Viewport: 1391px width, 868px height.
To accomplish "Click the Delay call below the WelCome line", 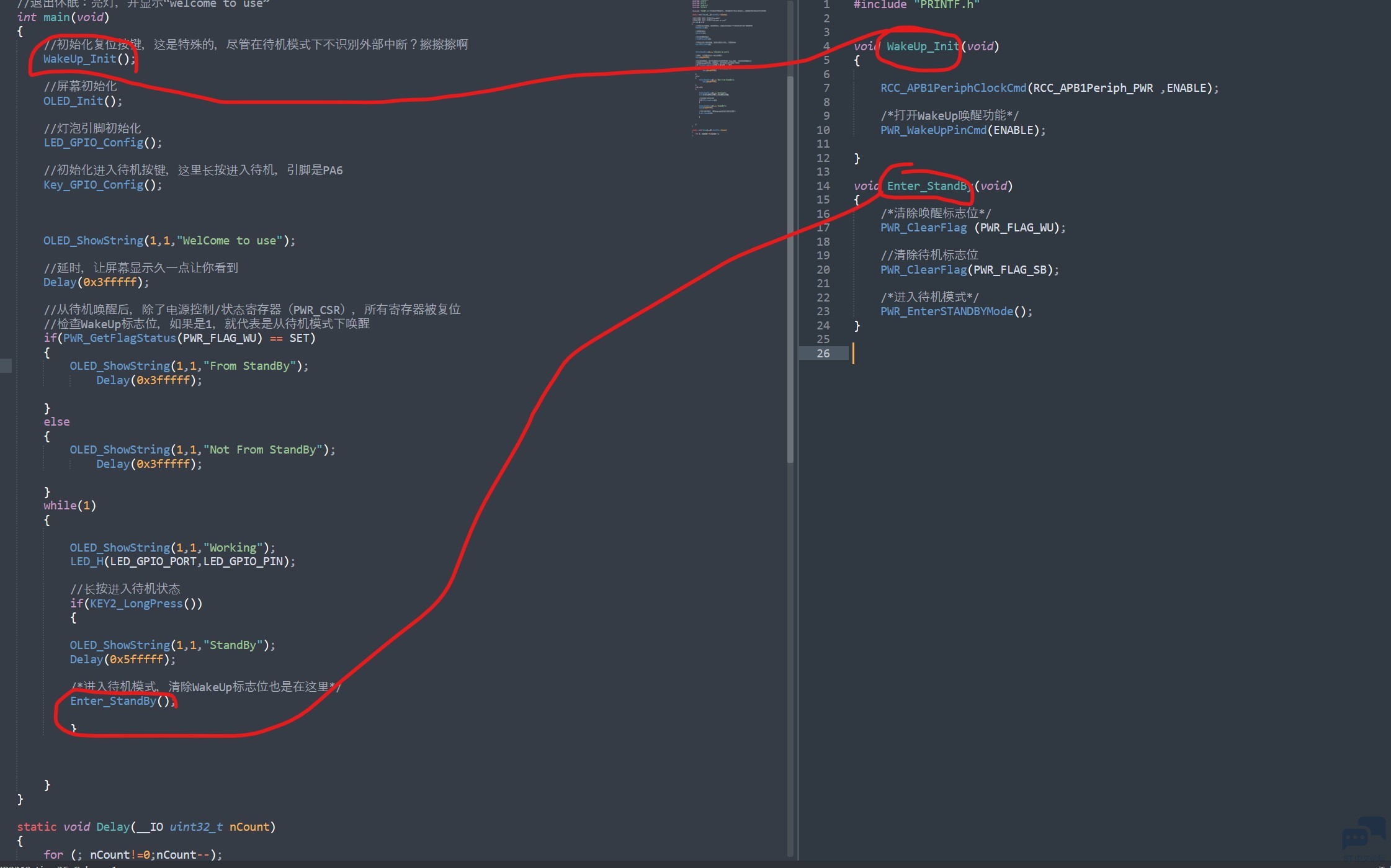I will (x=96, y=282).
